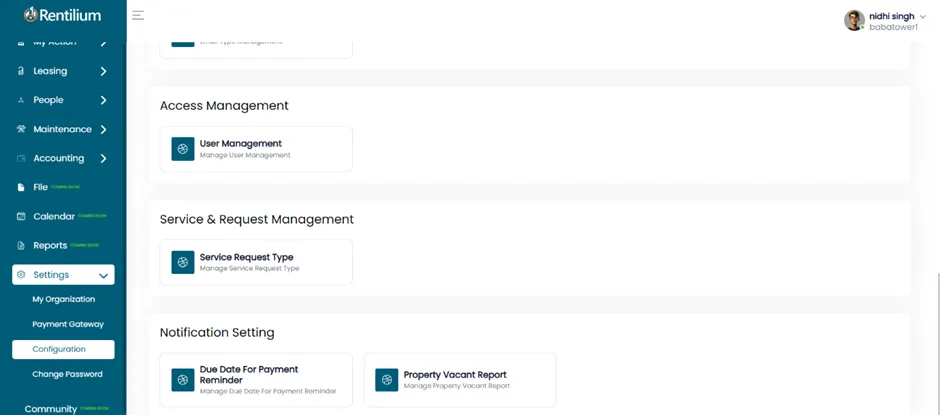940x415 pixels.
Task: Expand the Accounting menu chevron
Action: point(103,158)
